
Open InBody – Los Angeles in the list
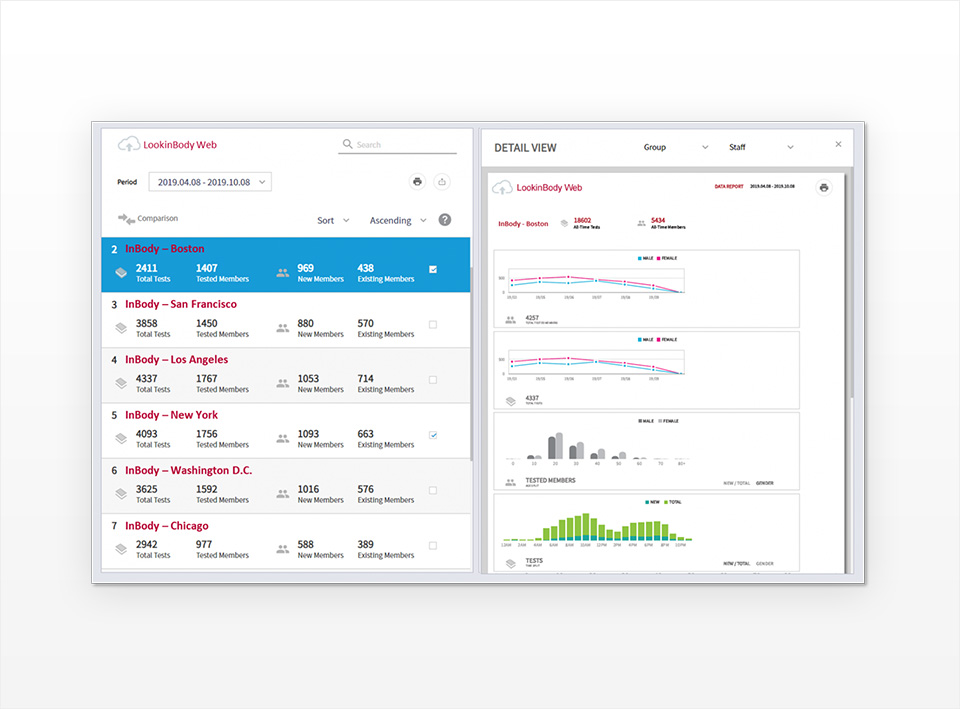click(x=285, y=375)
